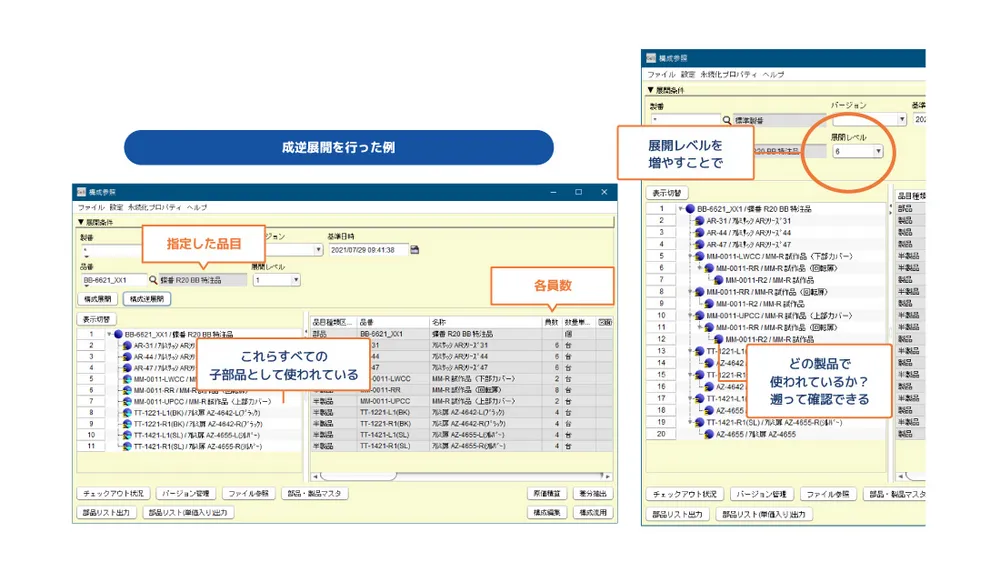Click the app icon in left window title bar
The image size is (1000, 572).
point(81,192)
